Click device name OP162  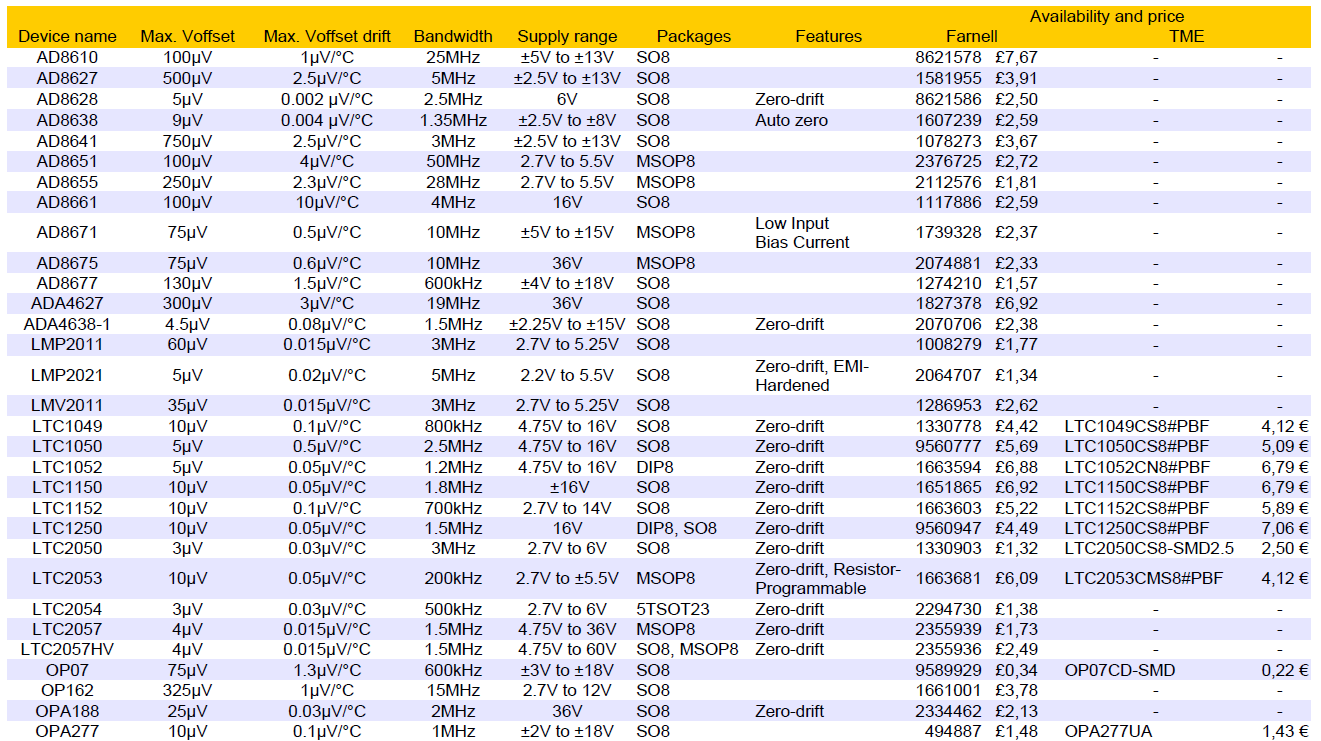(x=68, y=690)
